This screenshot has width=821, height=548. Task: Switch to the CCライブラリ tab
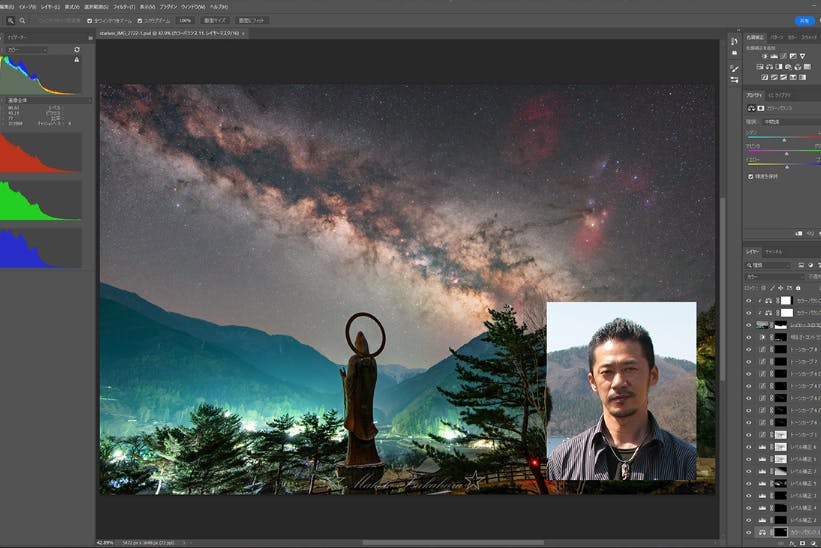point(779,95)
